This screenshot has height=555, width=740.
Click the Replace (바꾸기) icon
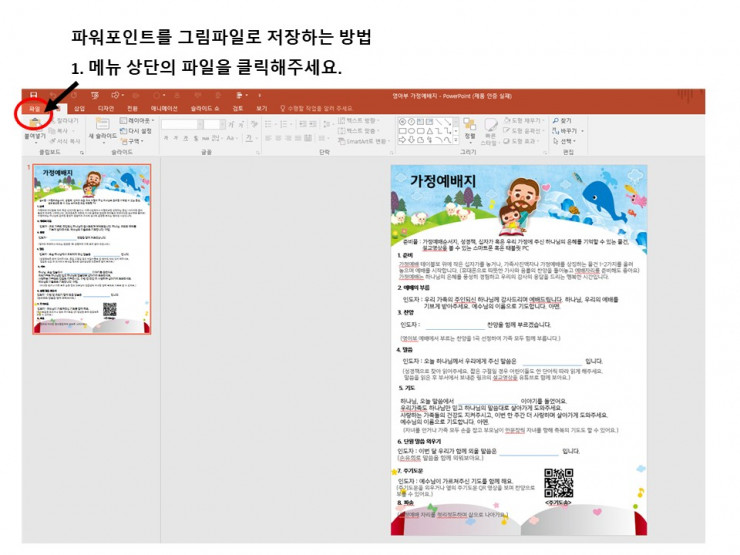(x=569, y=131)
